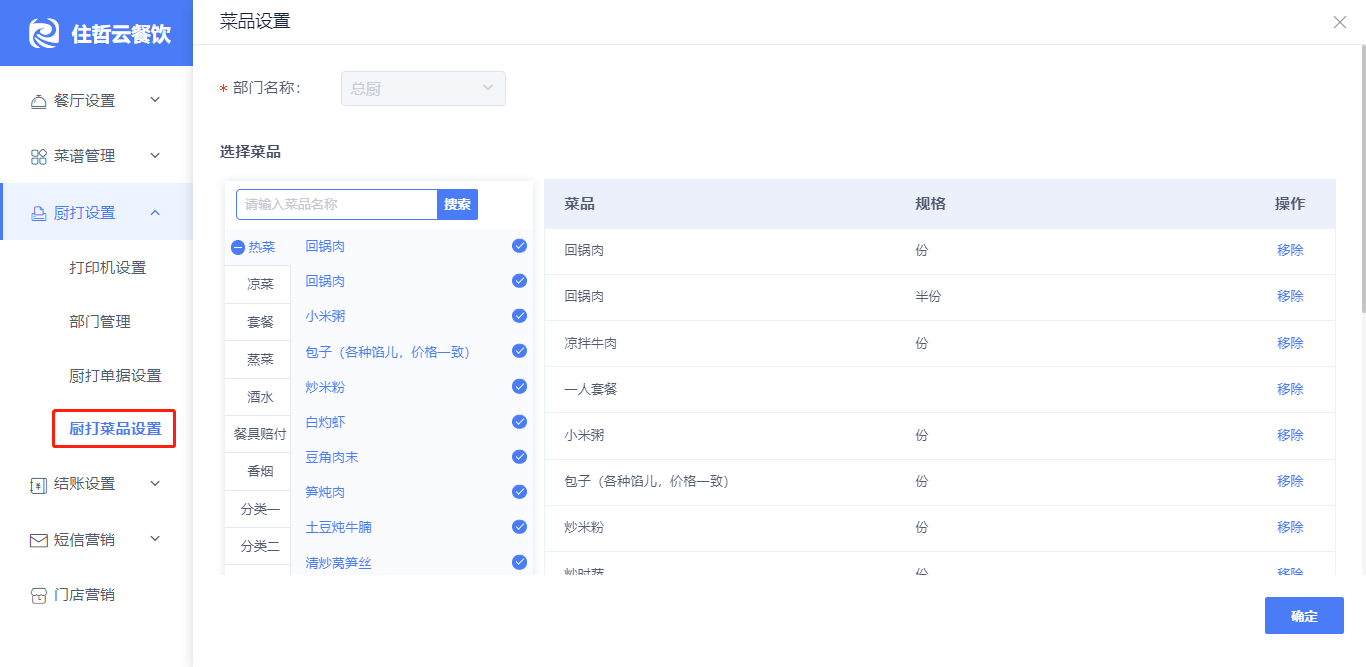Expand the 餐厅设置 sidebar chevron
The image size is (1366, 667).
(x=155, y=100)
